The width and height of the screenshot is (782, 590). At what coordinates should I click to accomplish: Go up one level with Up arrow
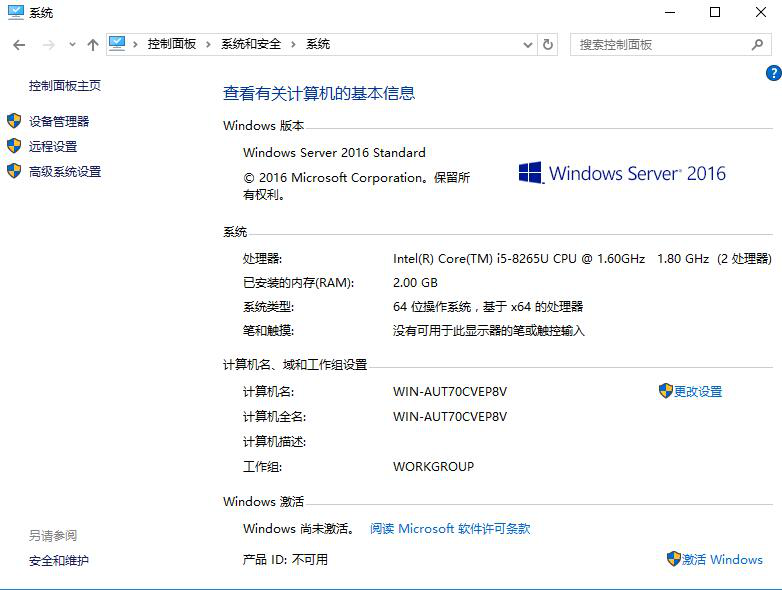pos(93,45)
